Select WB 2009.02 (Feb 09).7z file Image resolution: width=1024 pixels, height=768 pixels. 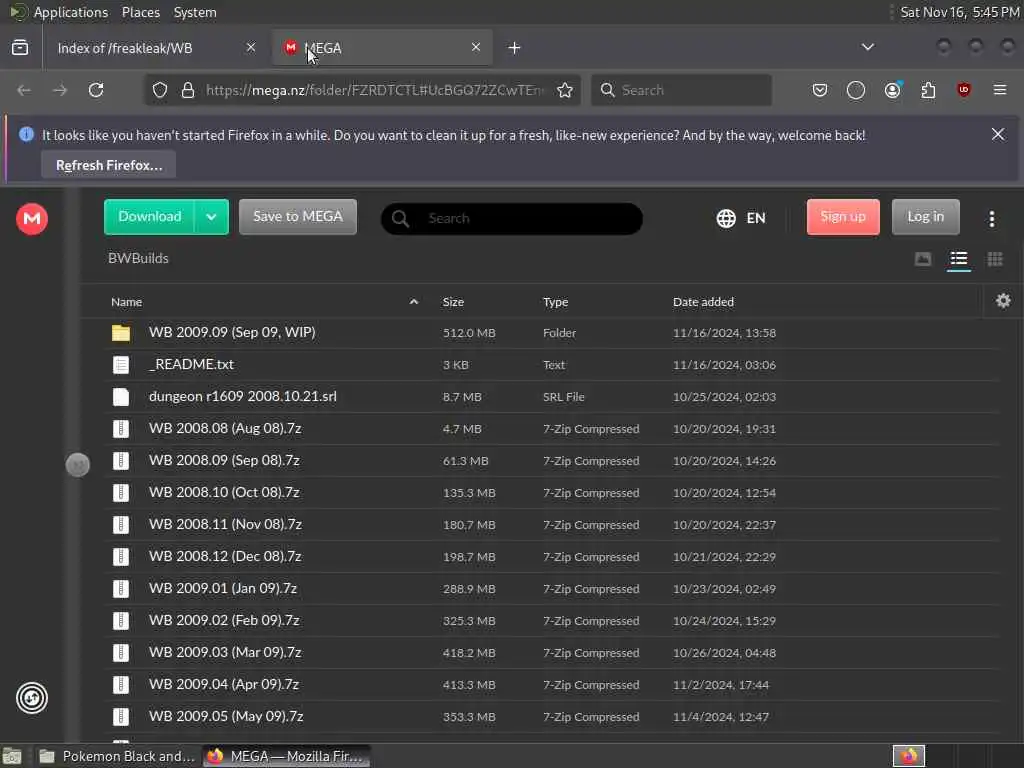click(x=552, y=621)
